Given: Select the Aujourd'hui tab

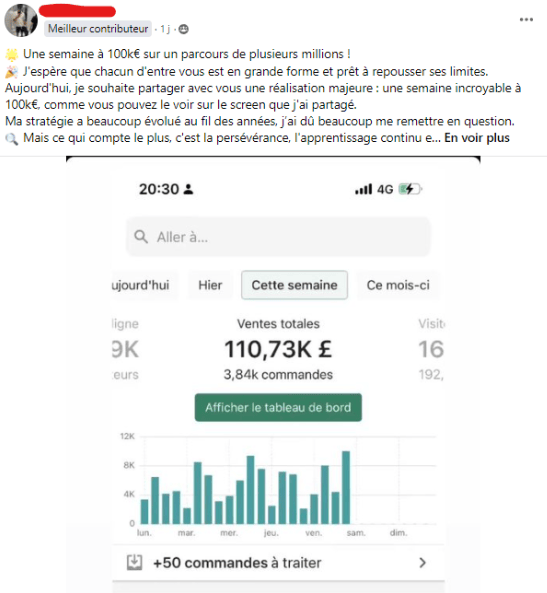Looking at the screenshot, I should tap(145, 285).
